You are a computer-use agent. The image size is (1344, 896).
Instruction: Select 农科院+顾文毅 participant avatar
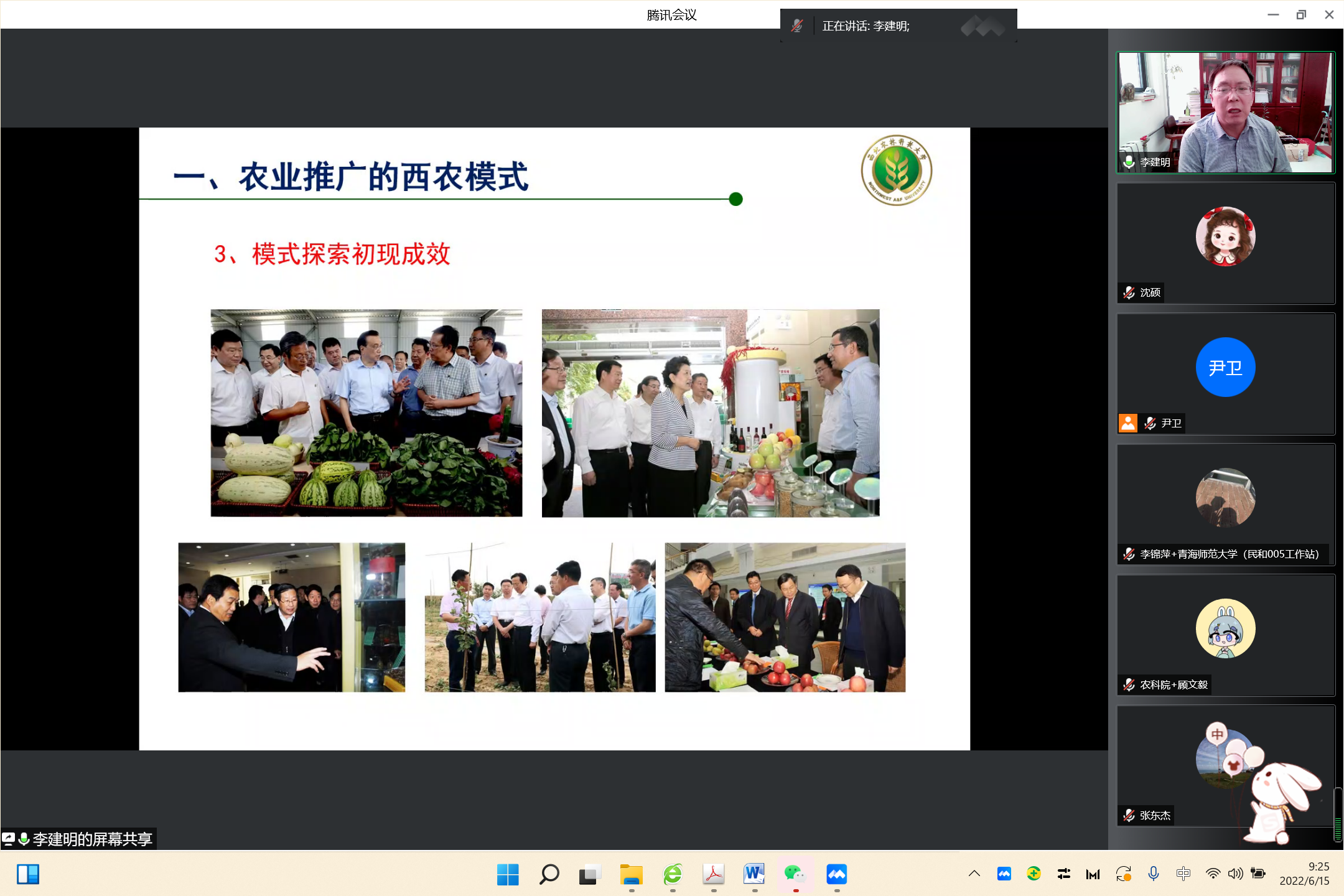[x=1225, y=628]
